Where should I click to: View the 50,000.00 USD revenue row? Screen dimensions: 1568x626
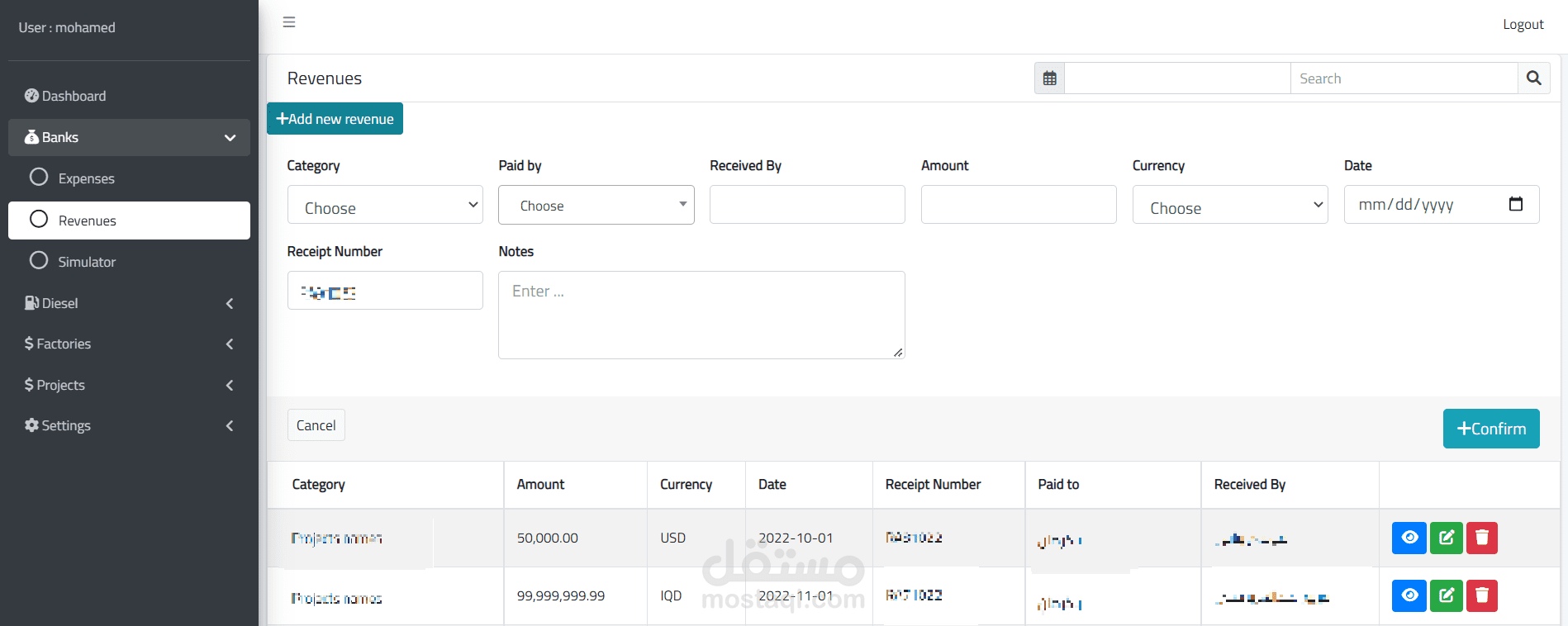1409,538
